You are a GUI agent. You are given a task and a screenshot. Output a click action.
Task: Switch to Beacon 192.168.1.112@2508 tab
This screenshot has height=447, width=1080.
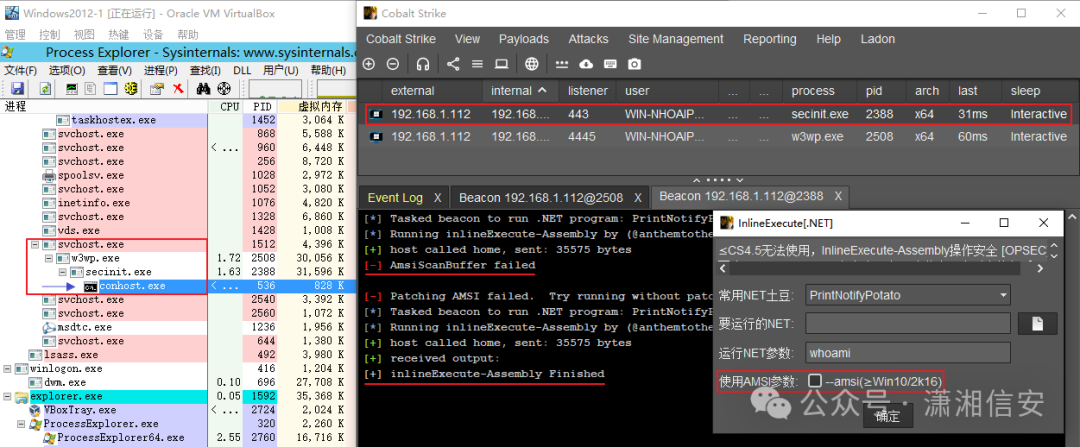[x=541, y=198]
